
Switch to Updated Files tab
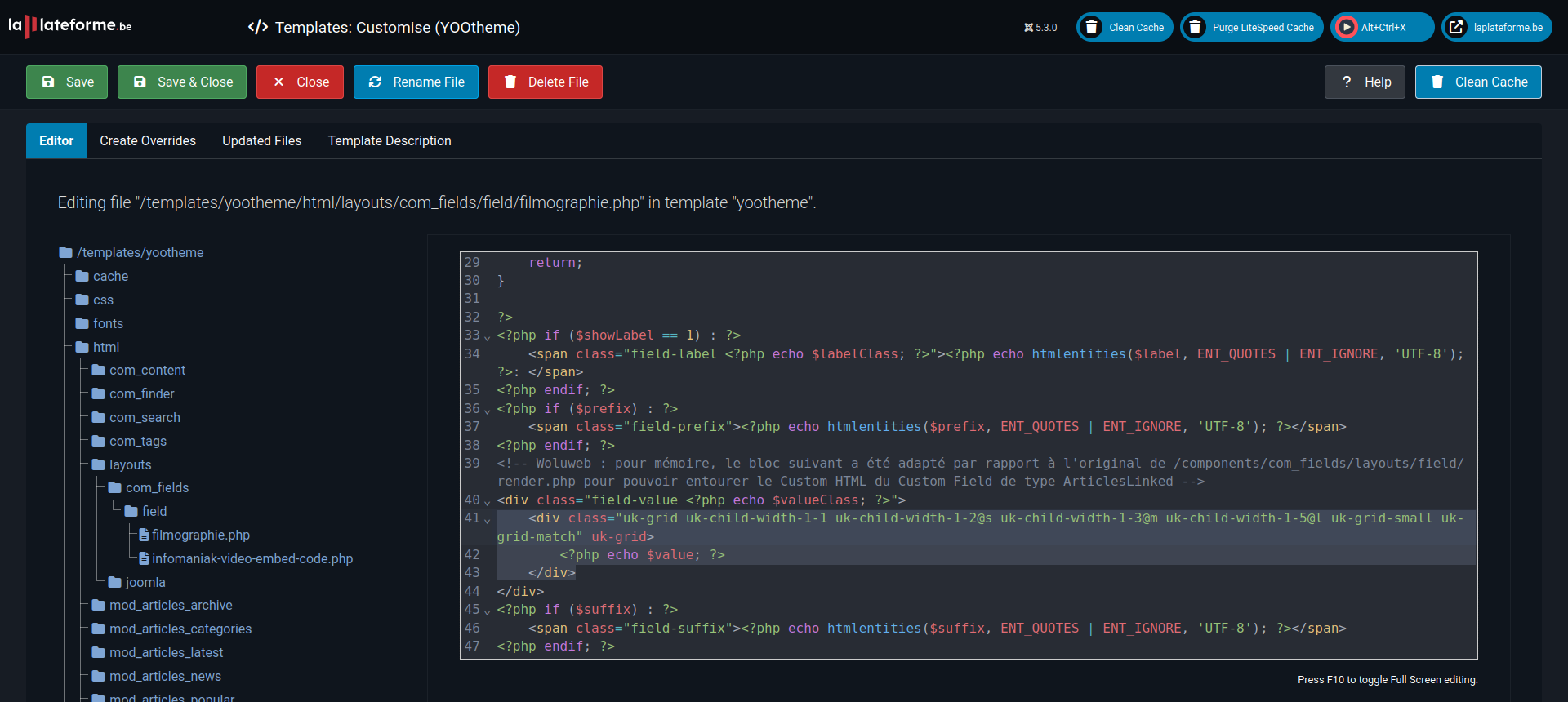[x=262, y=140]
